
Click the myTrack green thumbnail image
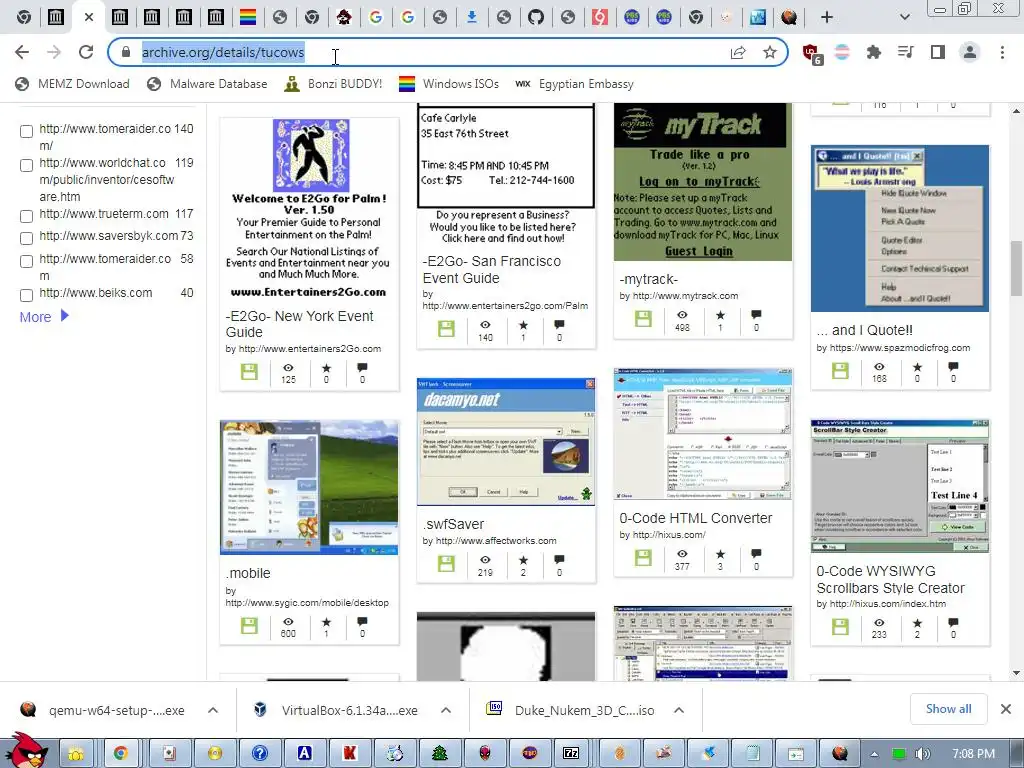(x=703, y=182)
